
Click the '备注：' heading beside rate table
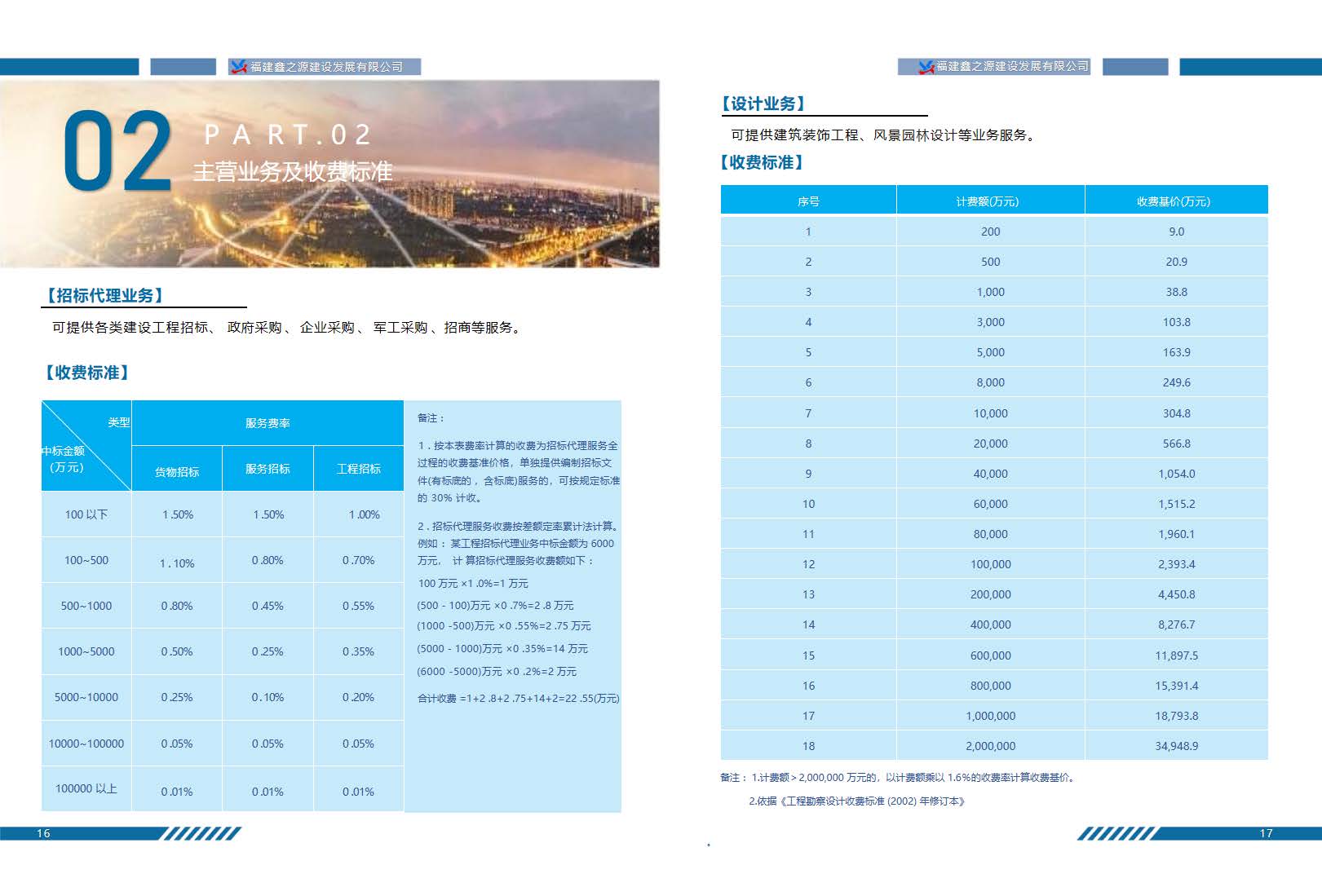(x=431, y=417)
